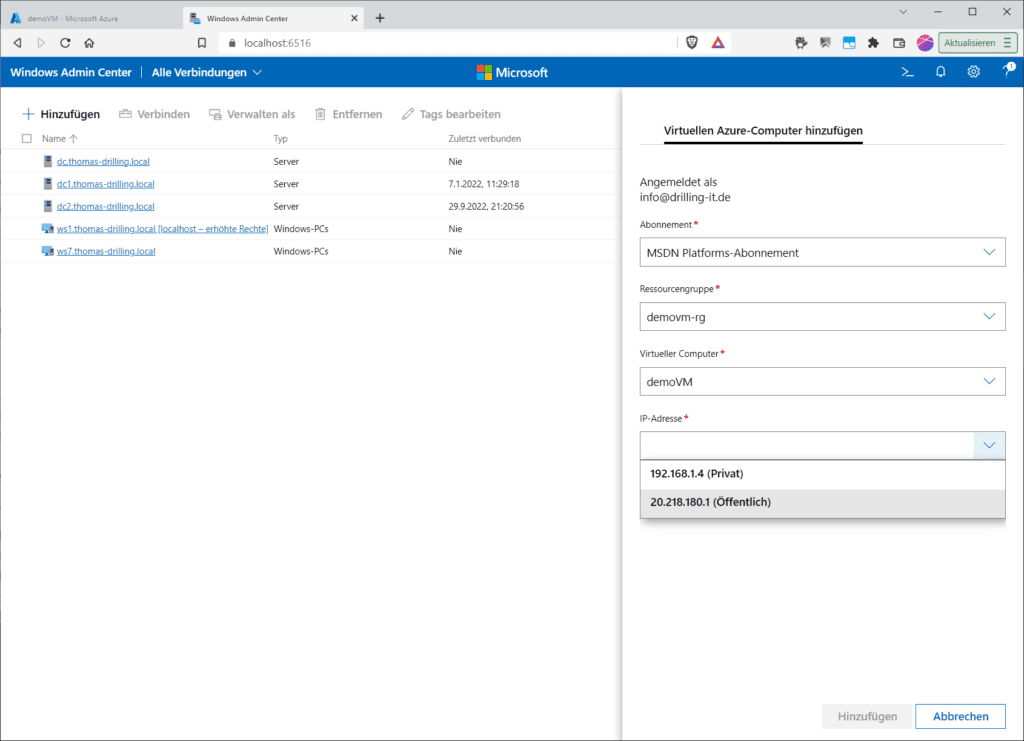This screenshot has width=1024, height=741.
Task: Open browser tab list chevron
Action: tap(903, 12)
